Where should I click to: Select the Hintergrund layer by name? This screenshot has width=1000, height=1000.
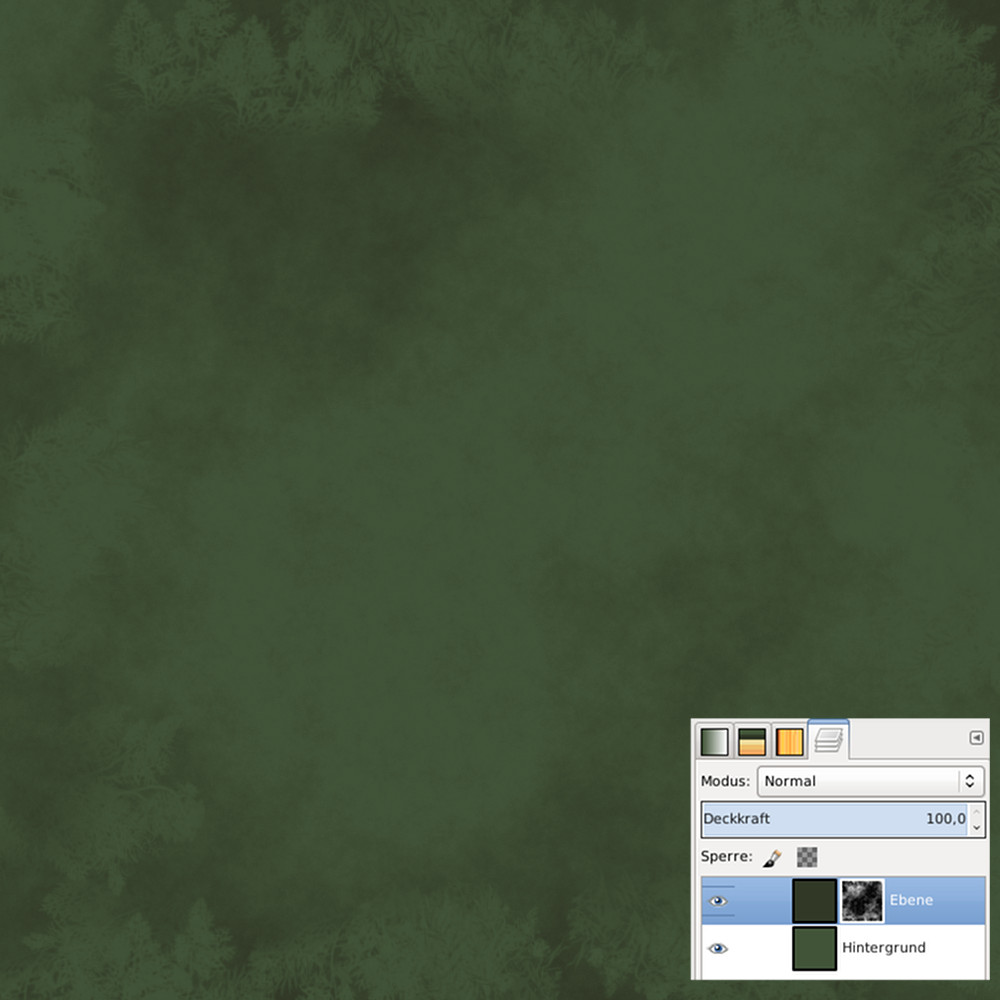pyautogui.click(x=883, y=947)
